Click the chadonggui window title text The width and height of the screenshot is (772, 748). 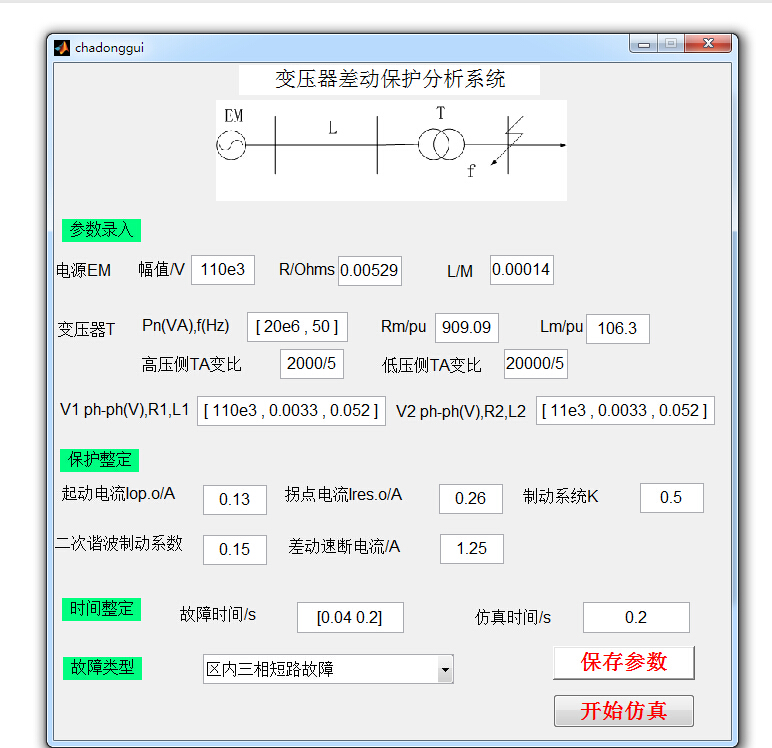(109, 48)
